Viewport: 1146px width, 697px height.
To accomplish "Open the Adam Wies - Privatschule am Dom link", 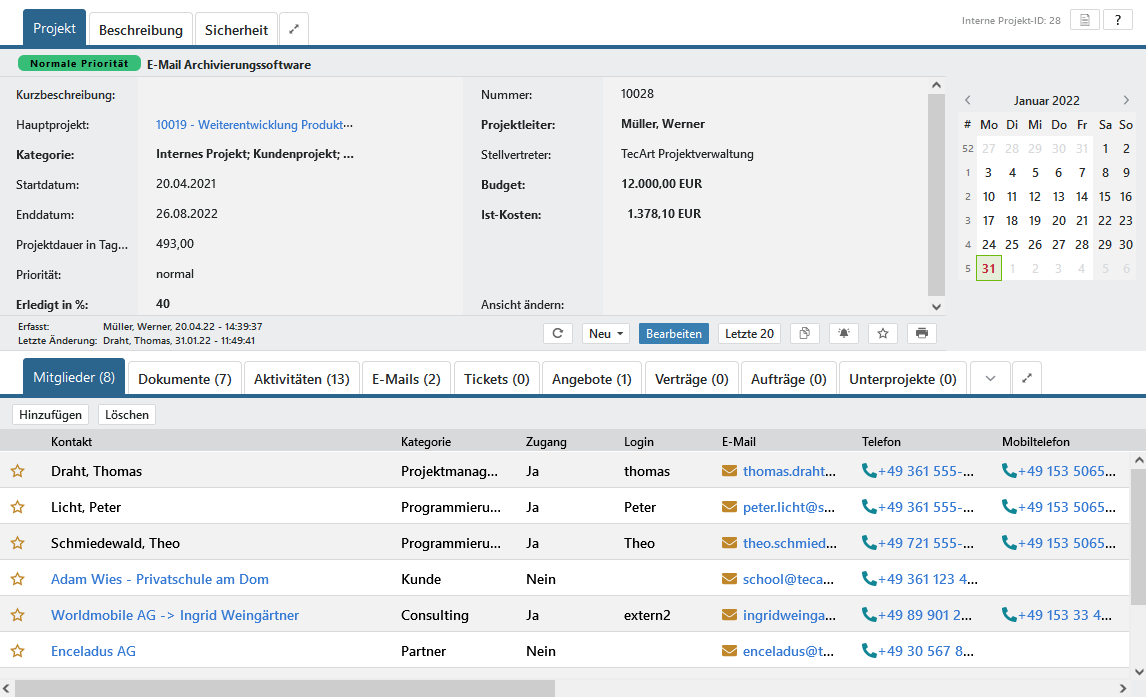I will point(160,579).
